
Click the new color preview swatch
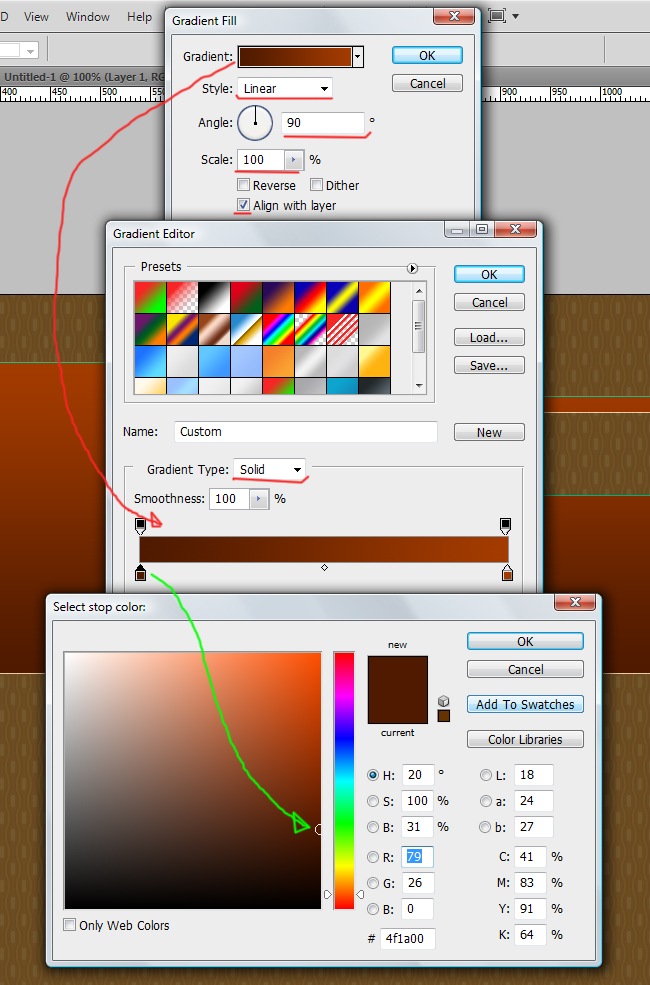point(398,673)
